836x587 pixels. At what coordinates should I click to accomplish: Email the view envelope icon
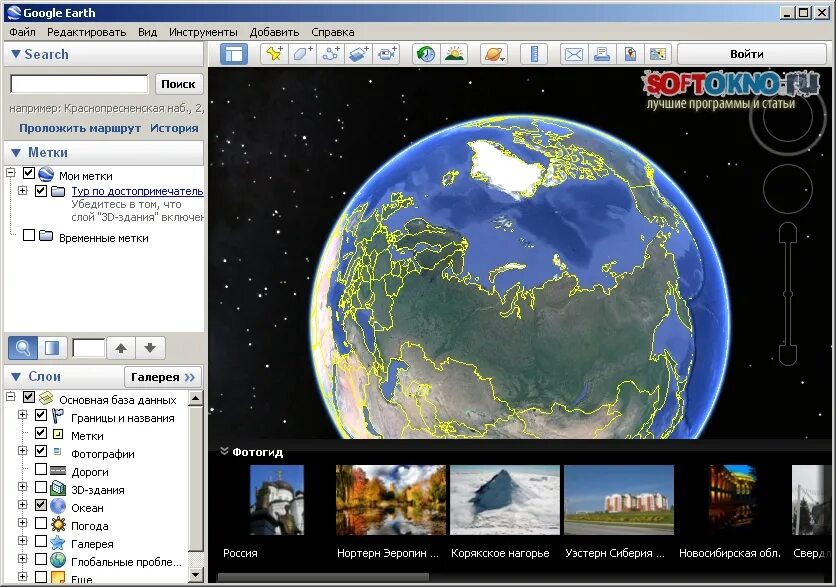click(574, 54)
